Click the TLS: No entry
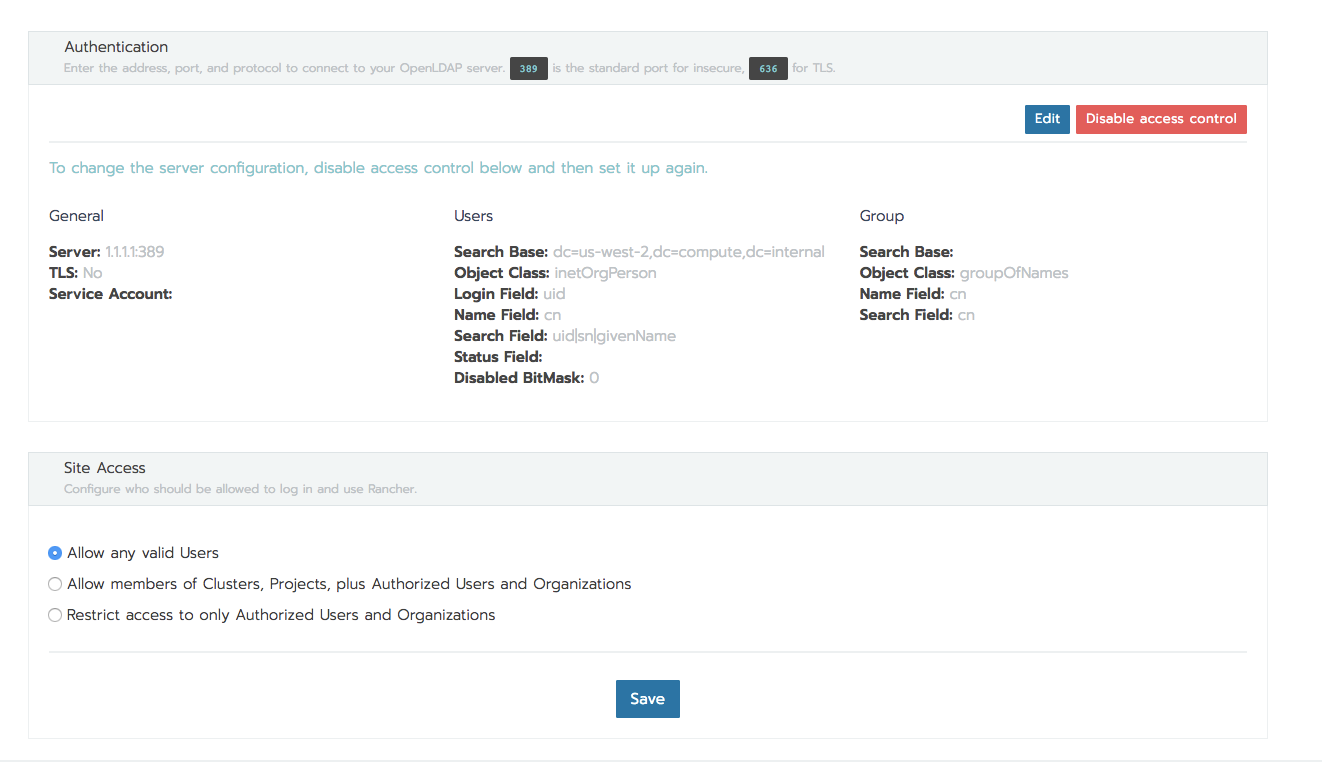The image size is (1322, 762). 76,273
